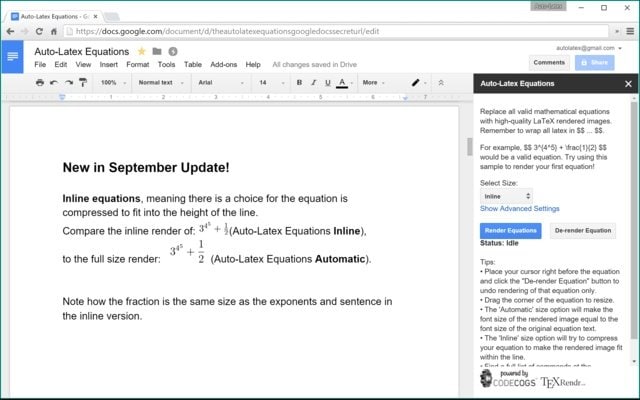Image resolution: width=640 pixels, height=400 pixels.
Task: Move document using the folder icon
Action: click(x=157, y=51)
